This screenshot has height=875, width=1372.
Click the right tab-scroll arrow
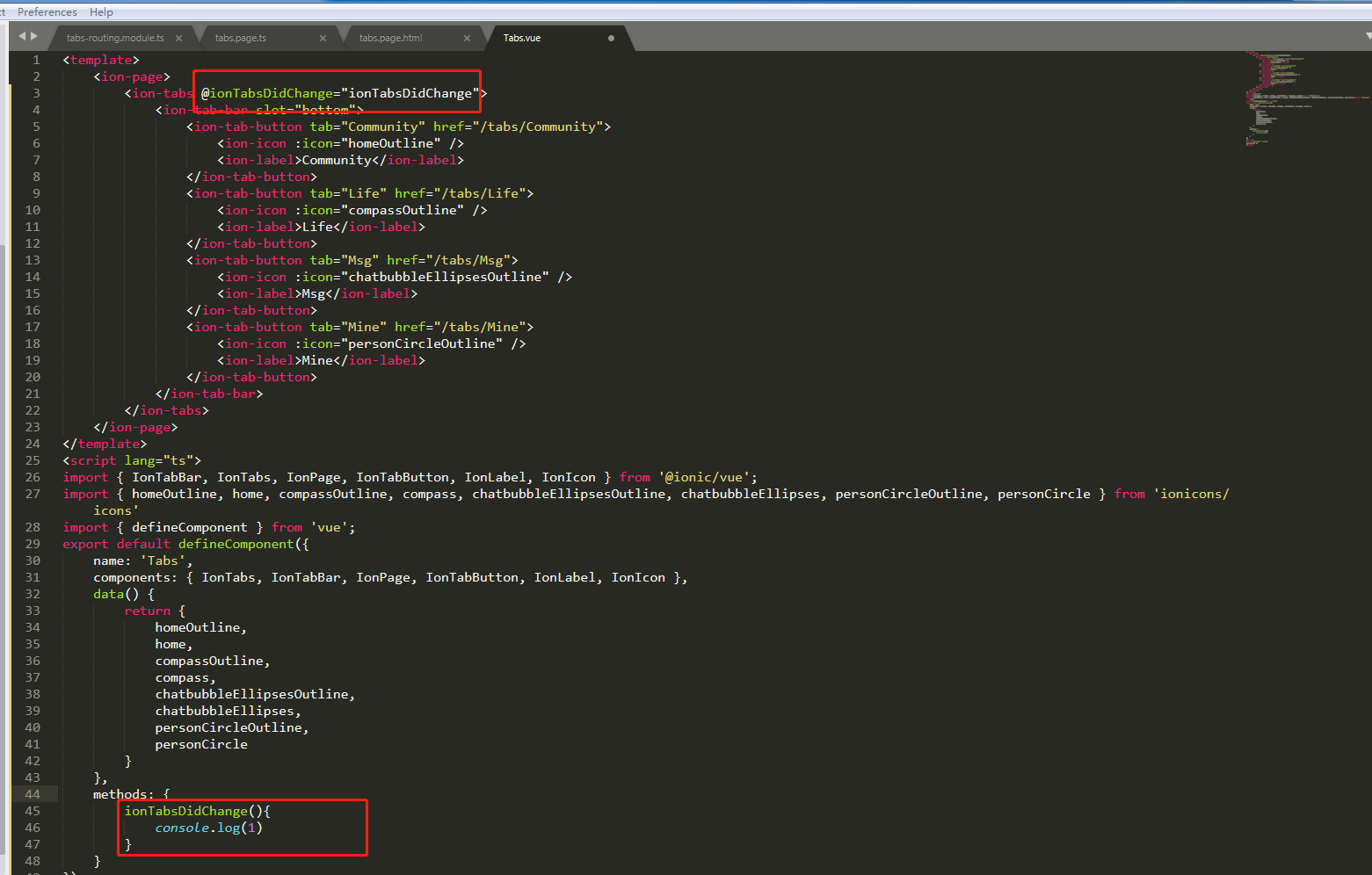(34, 36)
